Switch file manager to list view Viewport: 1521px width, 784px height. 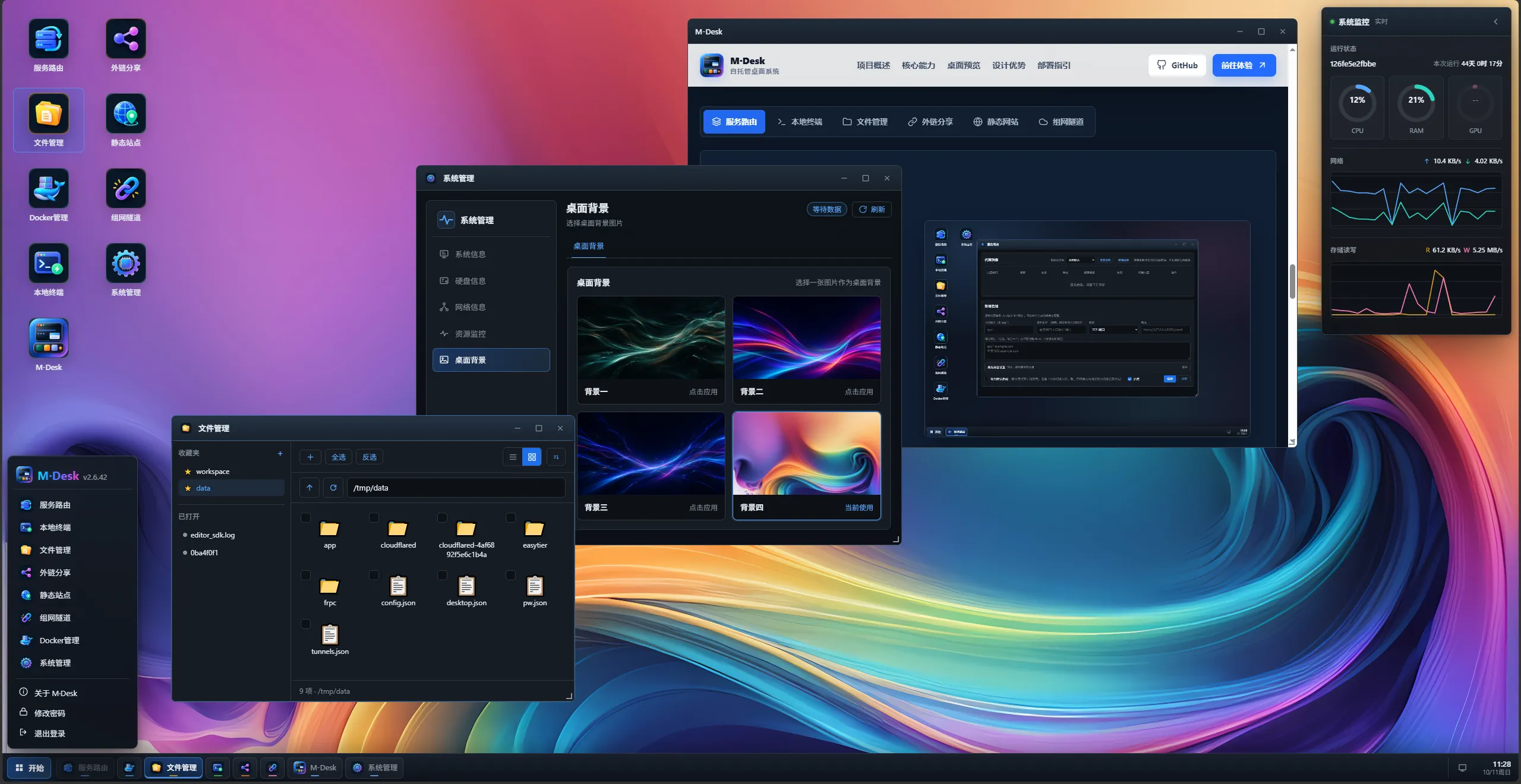click(x=513, y=457)
